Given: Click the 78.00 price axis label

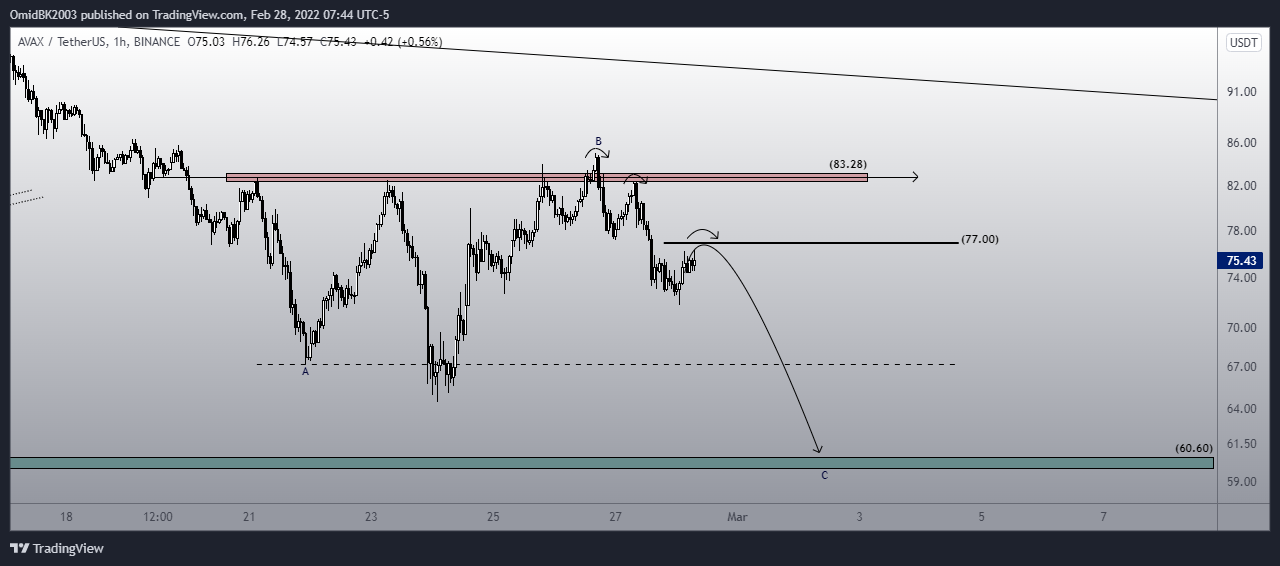Looking at the screenshot, I should point(1243,231).
